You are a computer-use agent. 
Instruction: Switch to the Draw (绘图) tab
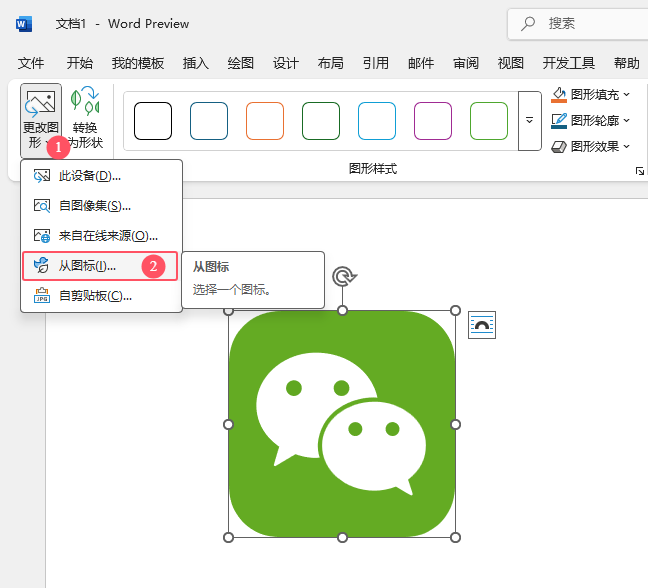pos(241,63)
